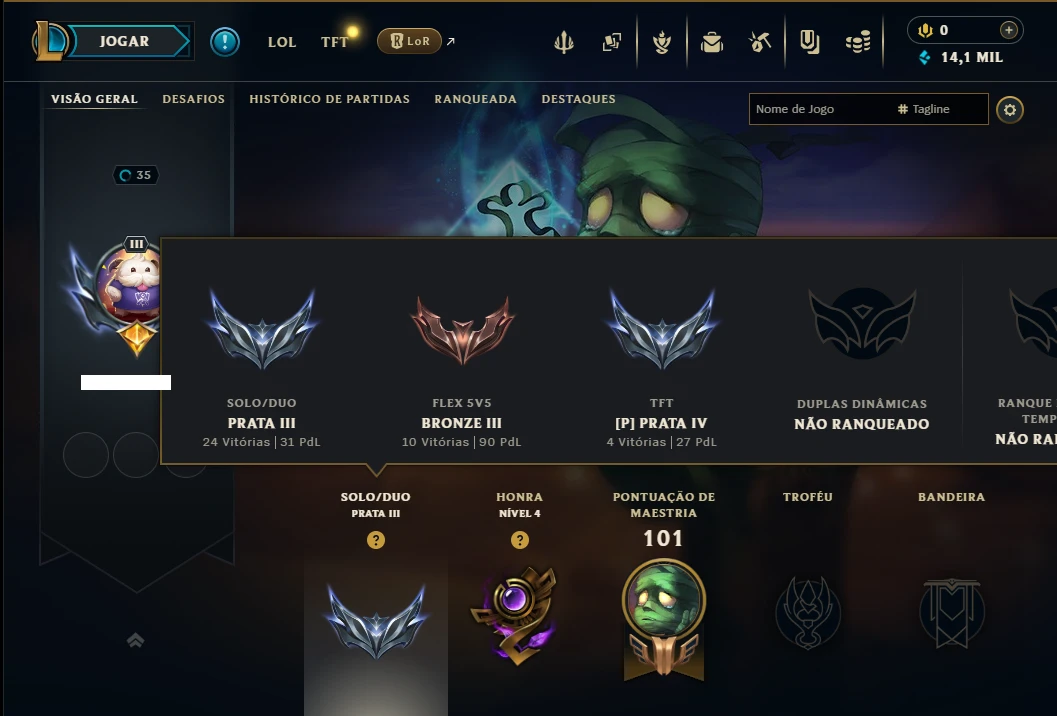This screenshot has width=1057, height=716.
Task: Switch to the Desafios tab
Action: click(x=193, y=99)
